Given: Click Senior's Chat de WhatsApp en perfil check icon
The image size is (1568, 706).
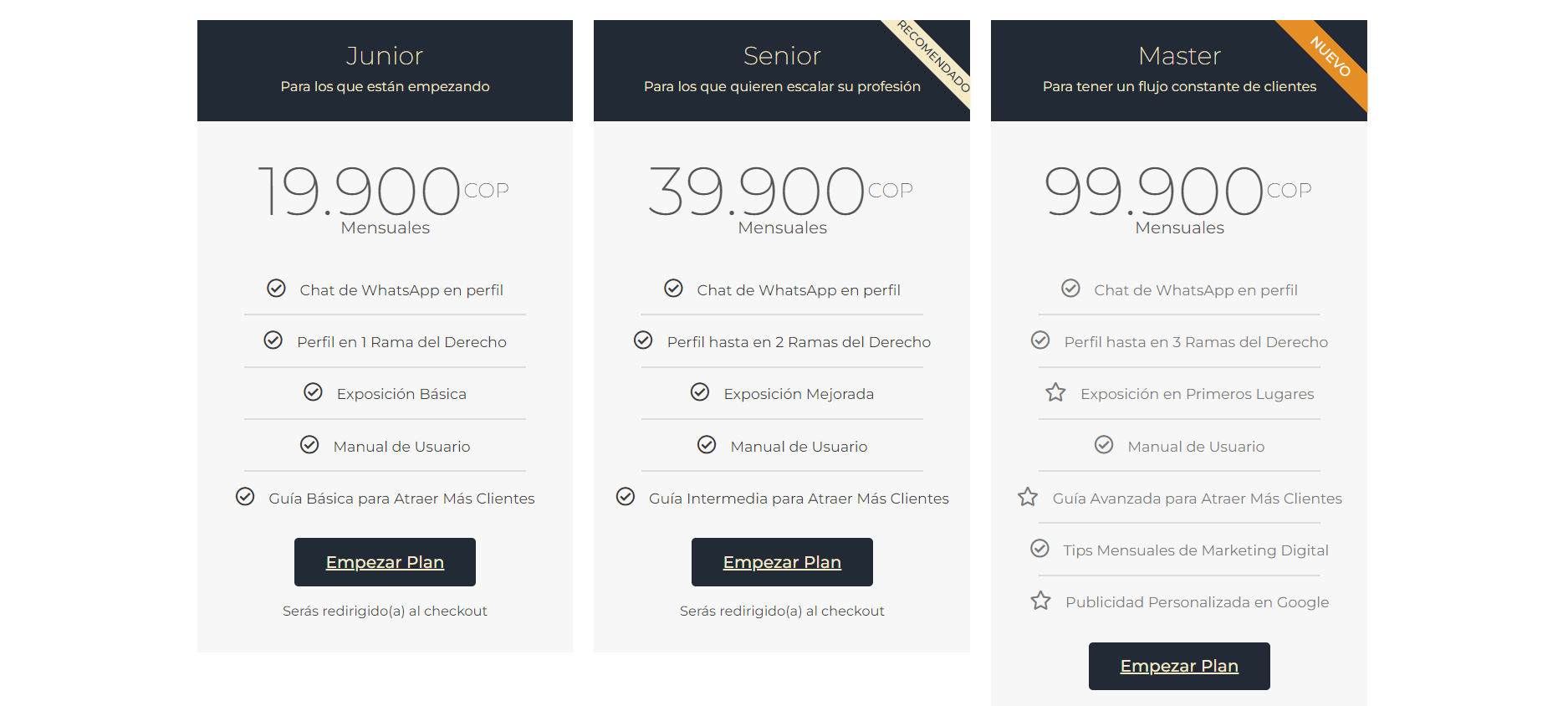Looking at the screenshot, I should pos(673,289).
